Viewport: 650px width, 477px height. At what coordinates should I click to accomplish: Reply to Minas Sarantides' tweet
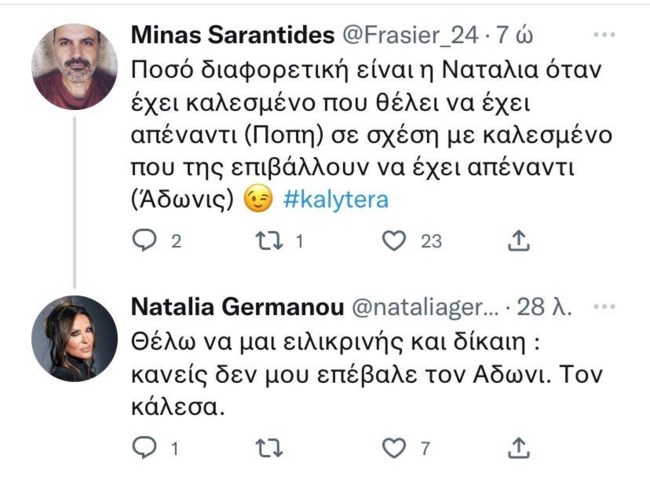(146, 241)
